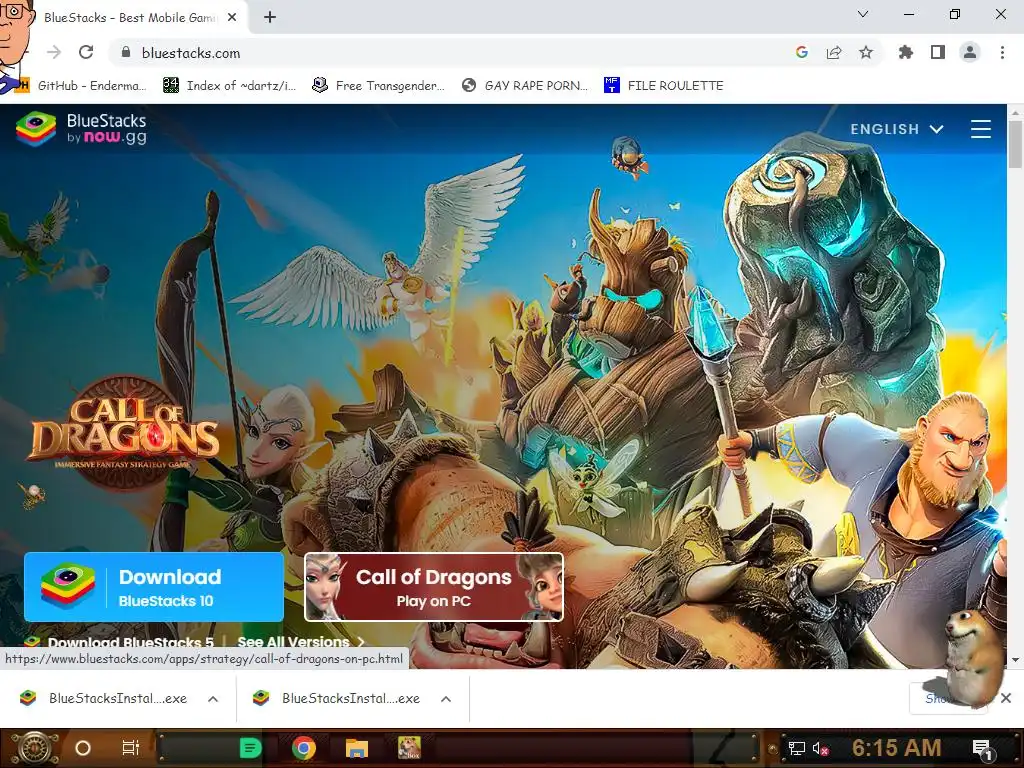The width and height of the screenshot is (1024, 768).
Task: Click the muted volume tray icon
Action: click(x=820, y=748)
